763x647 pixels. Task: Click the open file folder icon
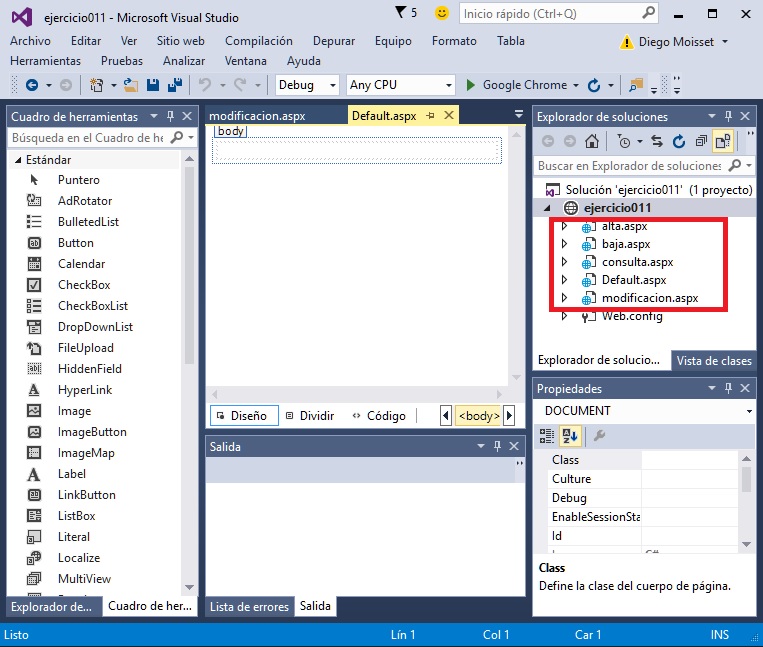(x=130, y=86)
